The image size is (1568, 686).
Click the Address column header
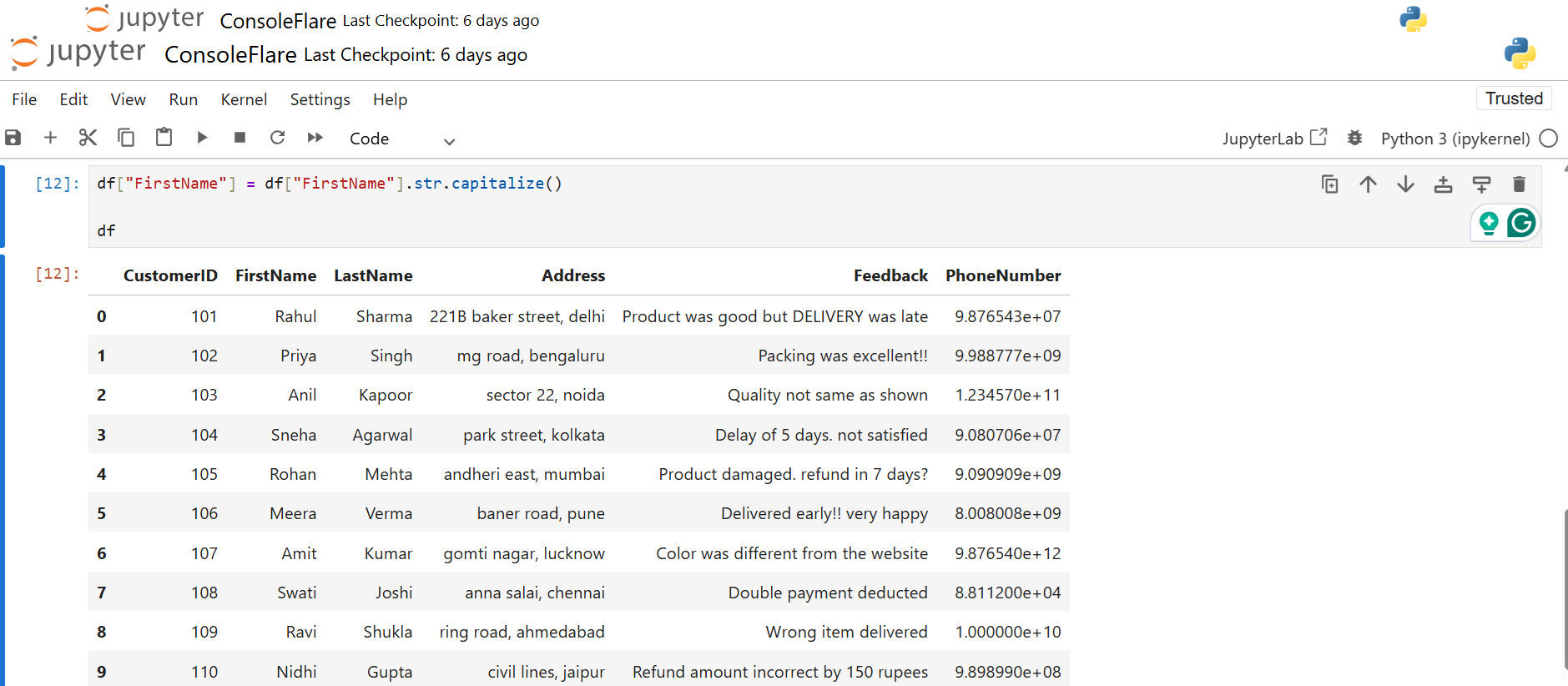tap(573, 275)
